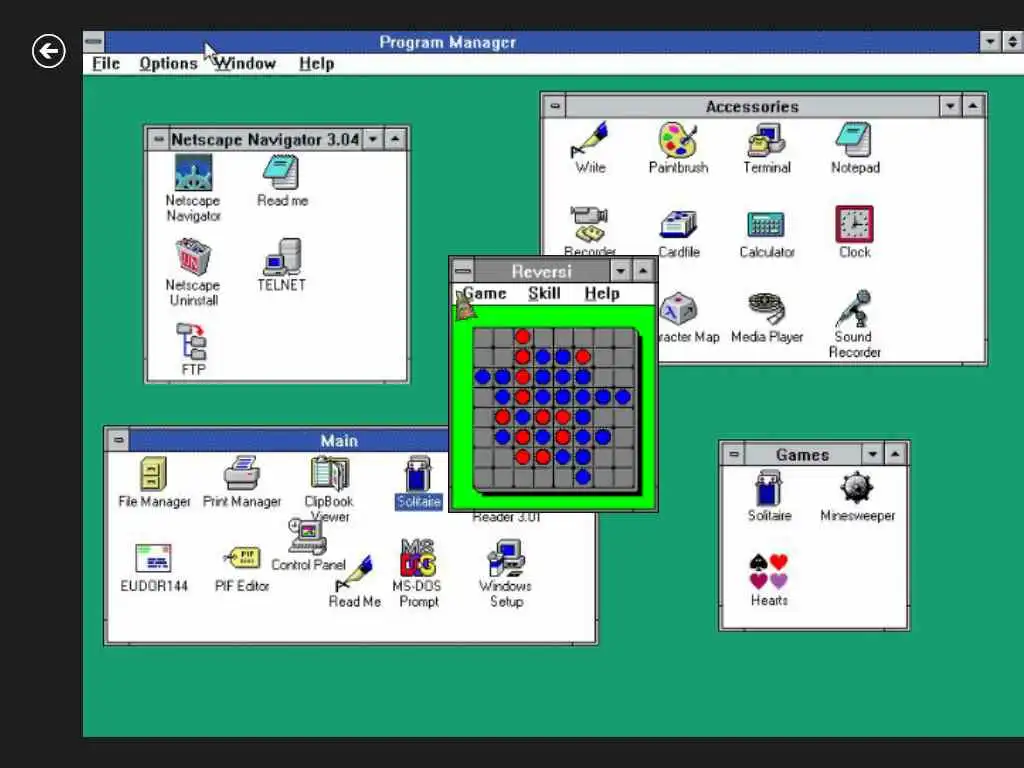Click the Accessories window title bar
1024x768 pixels.
(x=752, y=106)
